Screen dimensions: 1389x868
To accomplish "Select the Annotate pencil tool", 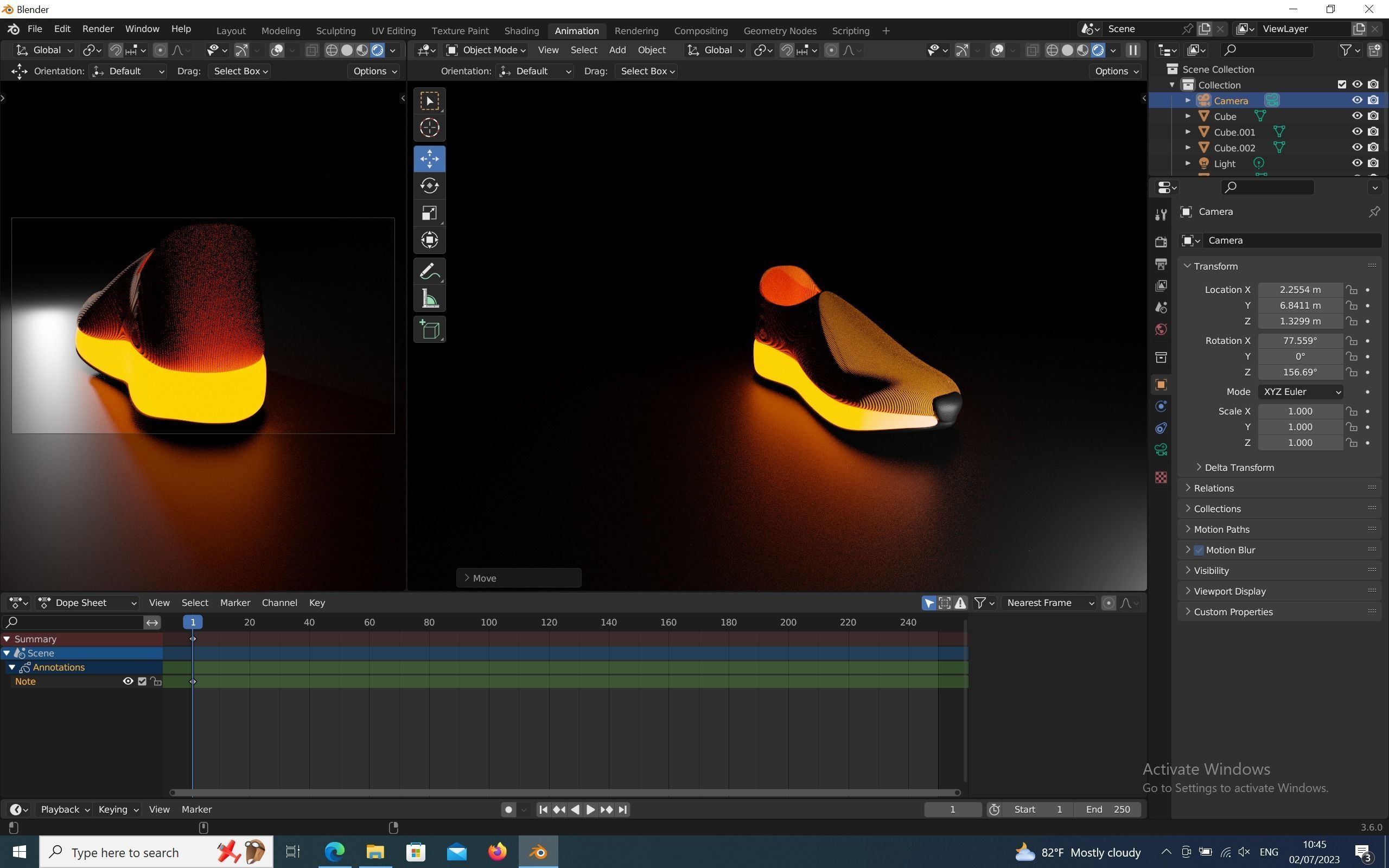I will (x=429, y=271).
